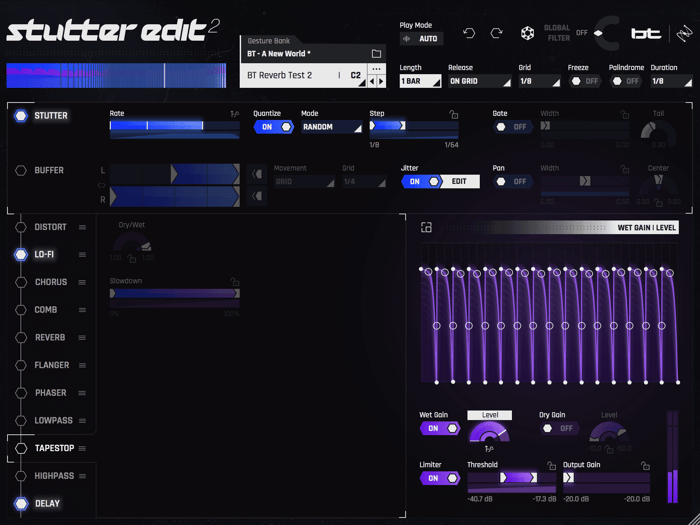Click the iZotope logo icon
The width and height of the screenshot is (700, 525).
click(684, 33)
